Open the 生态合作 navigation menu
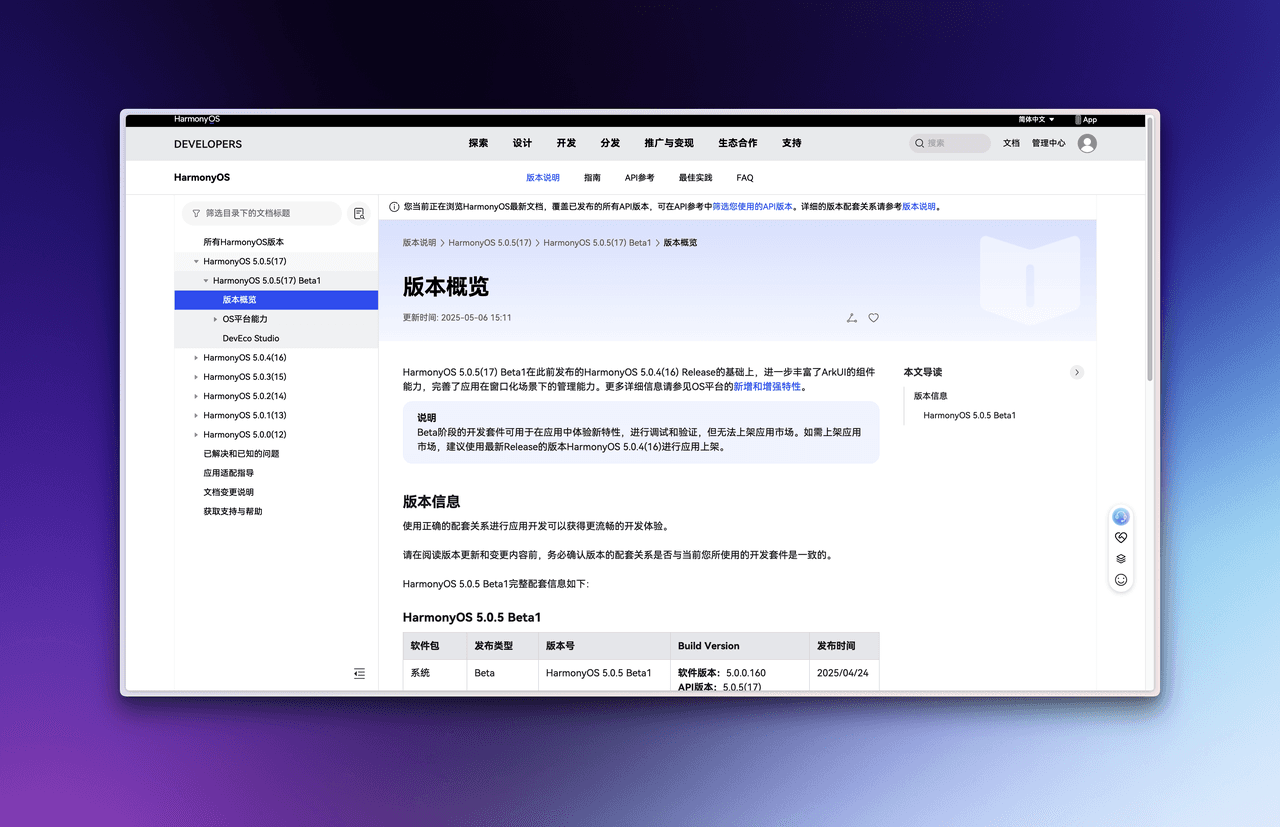 737,143
